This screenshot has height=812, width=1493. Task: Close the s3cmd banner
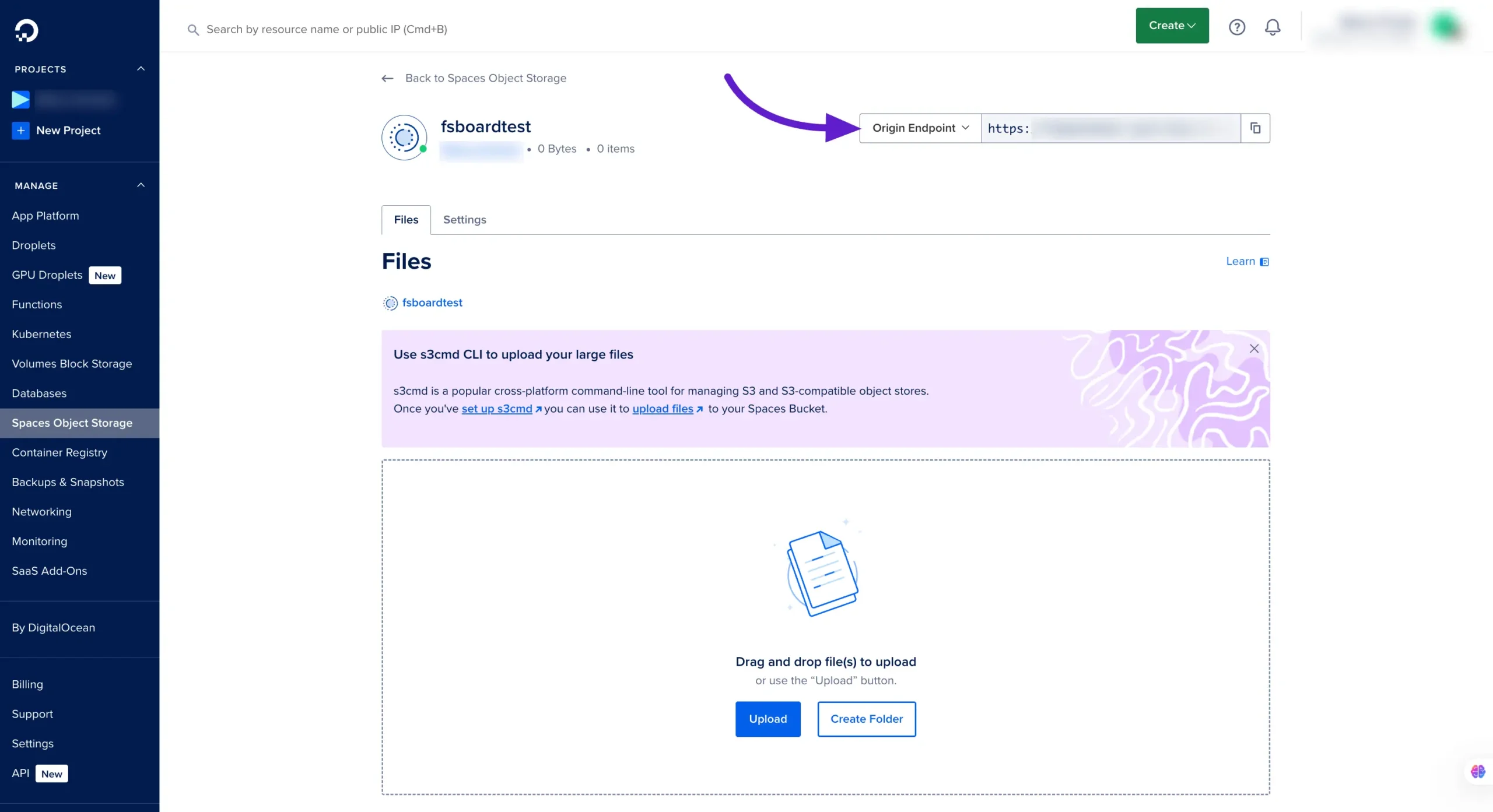pos(1254,349)
